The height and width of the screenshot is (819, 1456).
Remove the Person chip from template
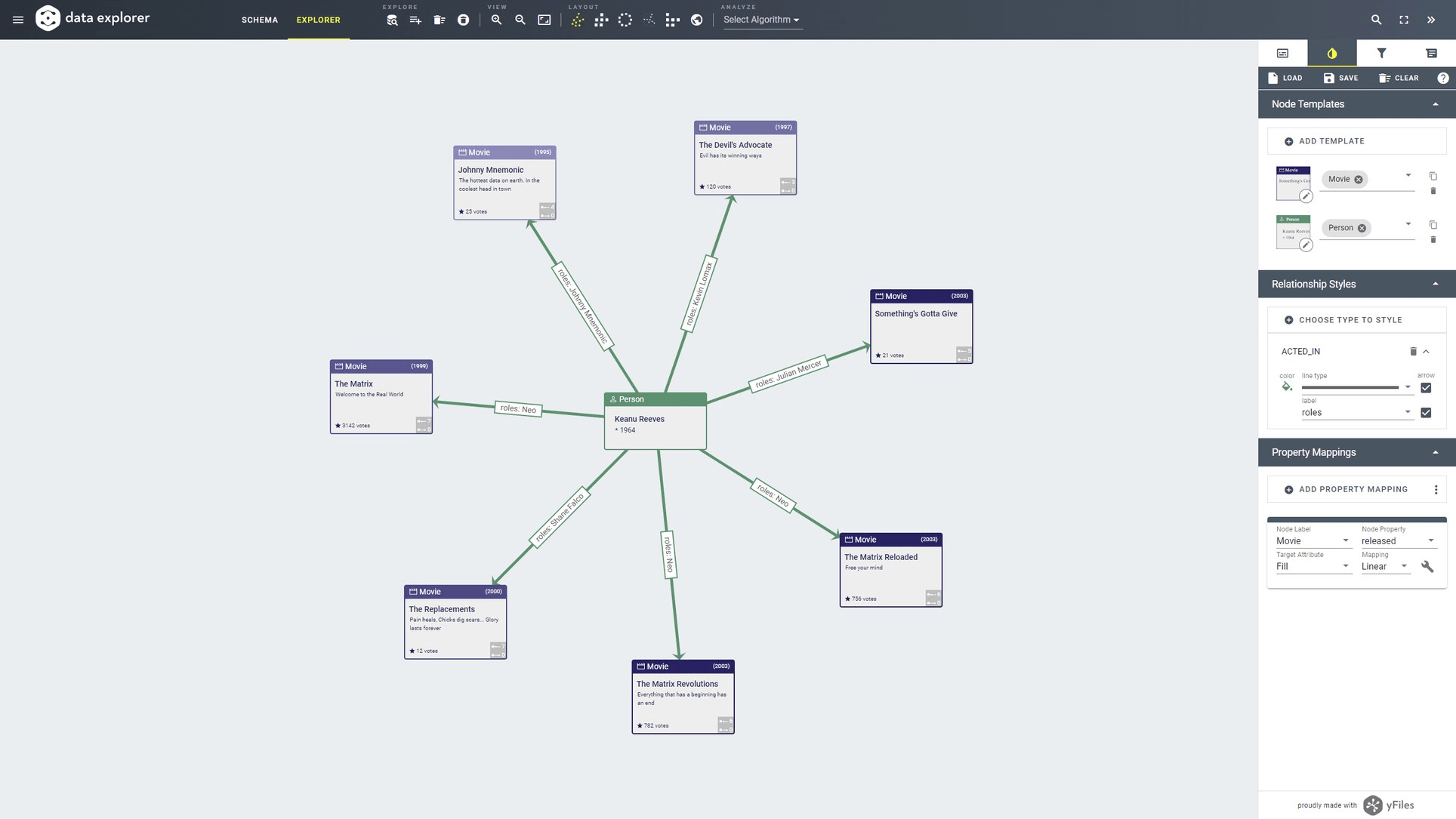point(1362,228)
